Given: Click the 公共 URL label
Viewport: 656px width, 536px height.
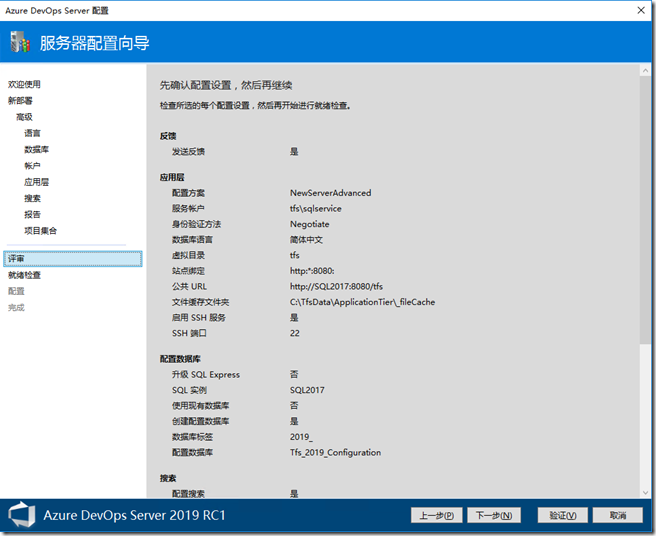Looking at the screenshot, I should tap(189, 287).
